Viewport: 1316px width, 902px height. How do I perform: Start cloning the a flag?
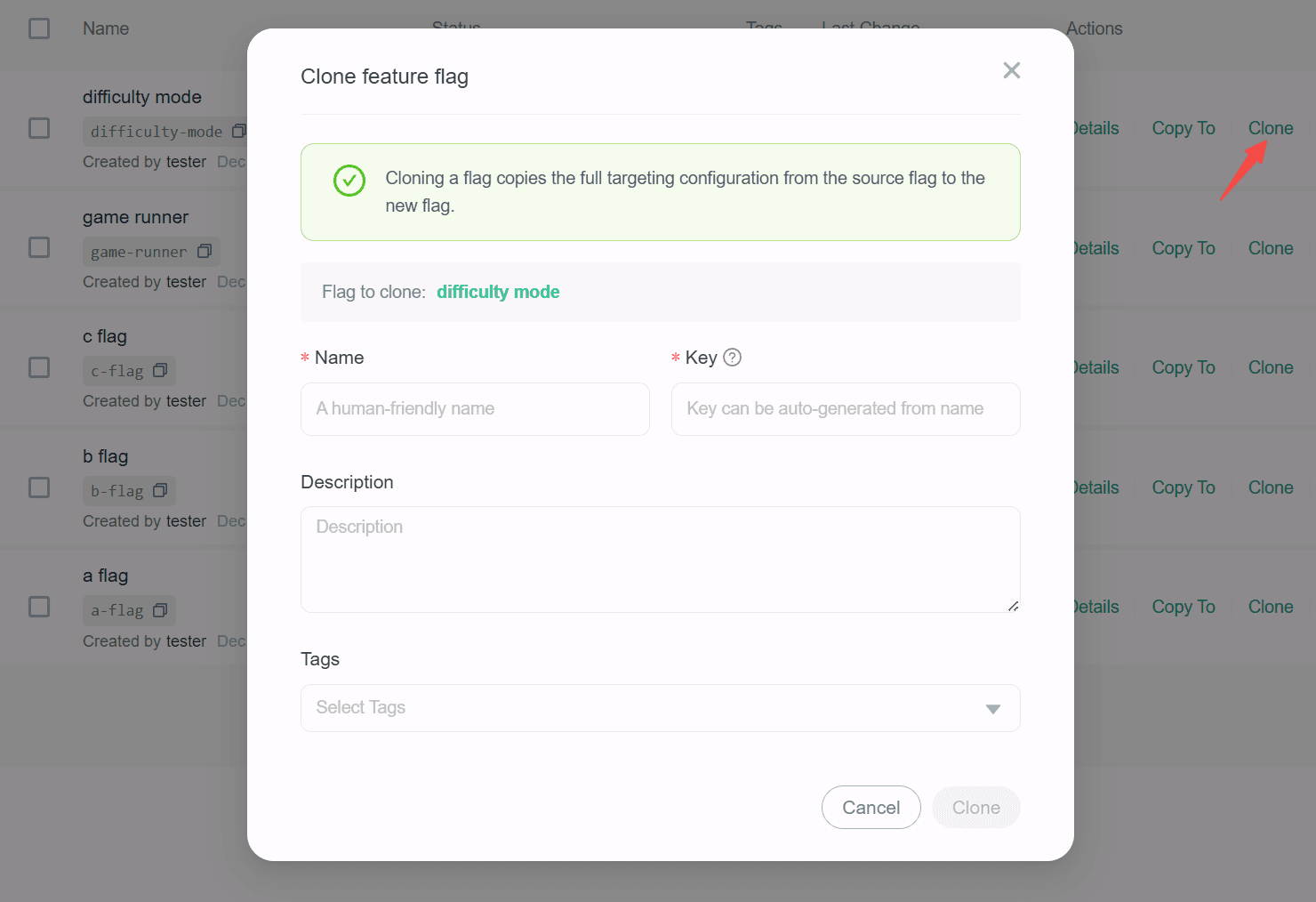(x=1270, y=606)
